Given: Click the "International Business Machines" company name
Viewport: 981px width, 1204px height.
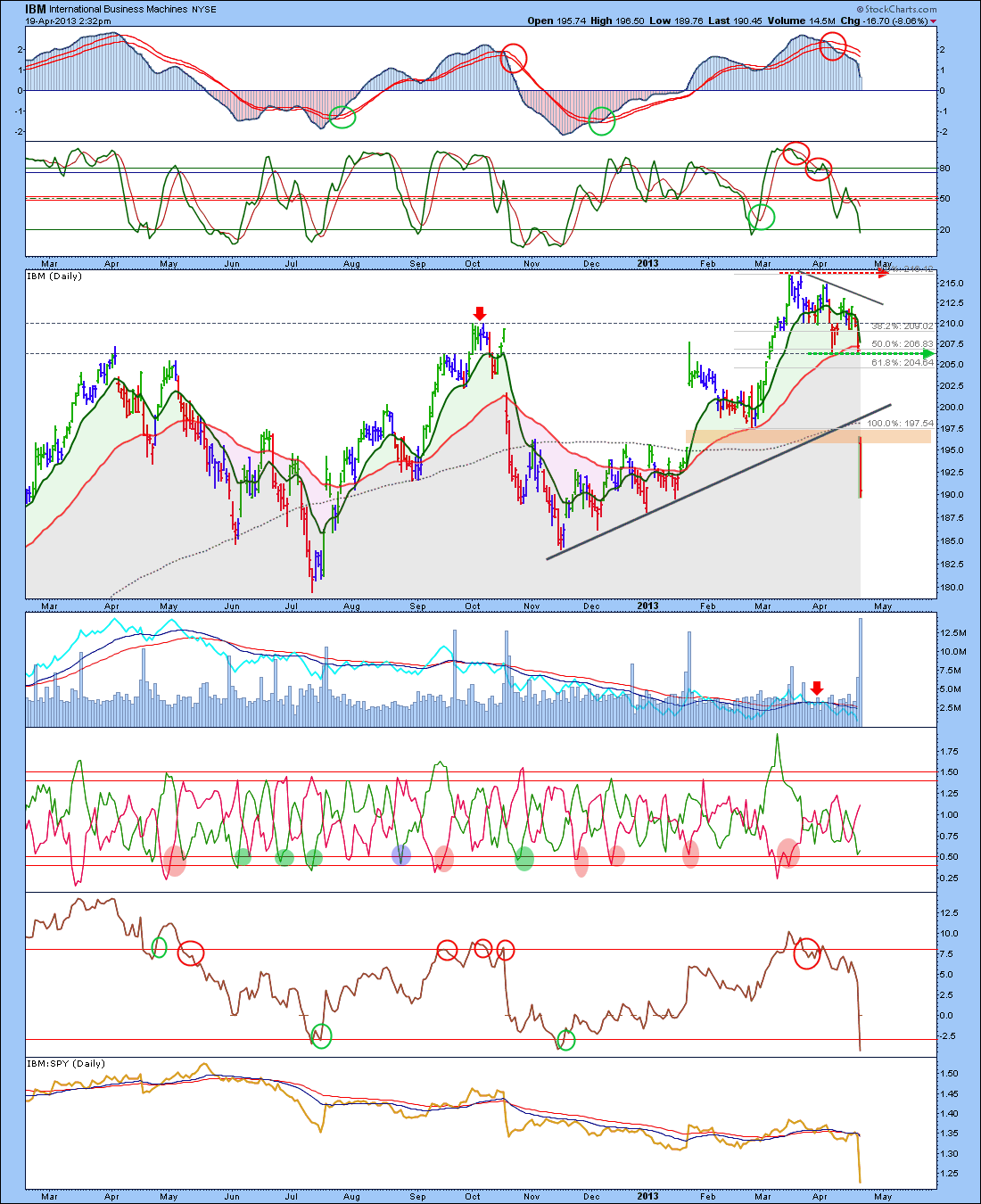Looking at the screenshot, I should (119, 10).
